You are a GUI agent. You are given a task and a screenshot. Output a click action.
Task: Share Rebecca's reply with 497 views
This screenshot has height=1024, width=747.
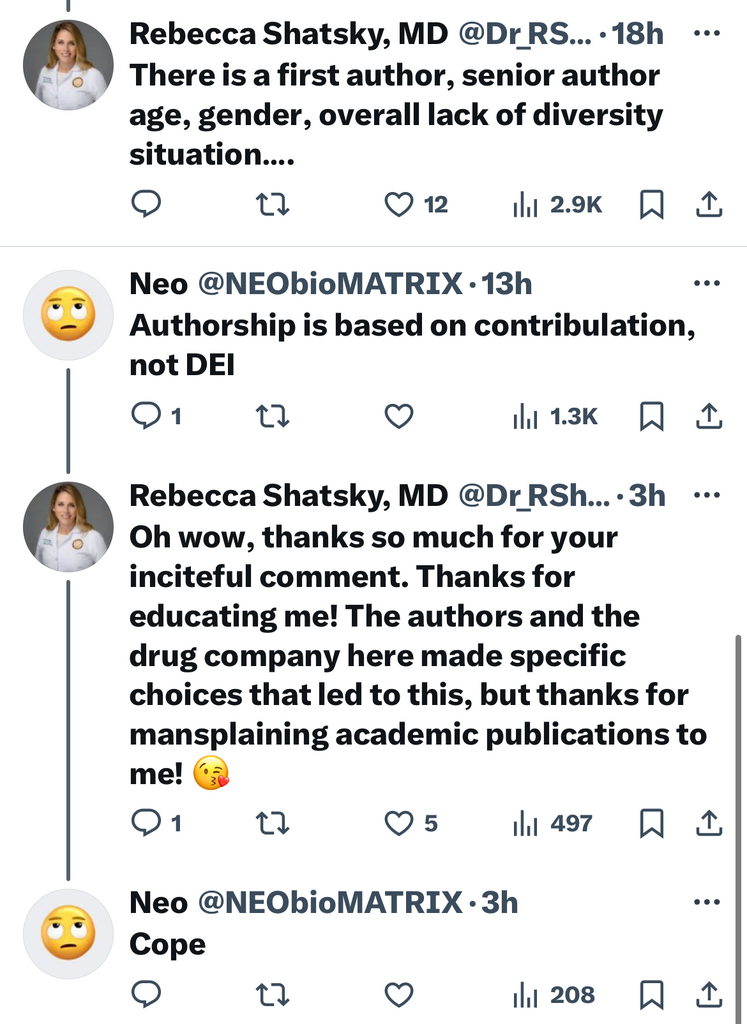[708, 823]
